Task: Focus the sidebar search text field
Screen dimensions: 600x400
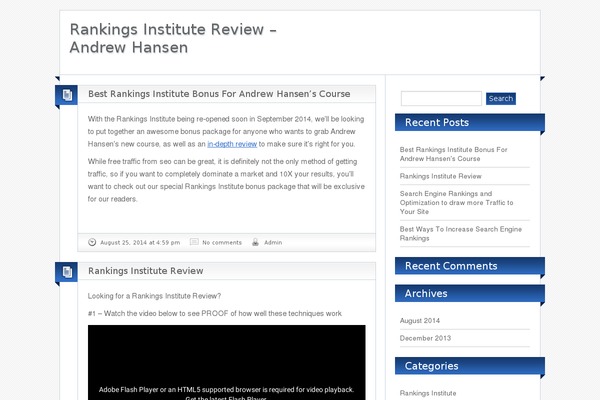Action: 441,98
